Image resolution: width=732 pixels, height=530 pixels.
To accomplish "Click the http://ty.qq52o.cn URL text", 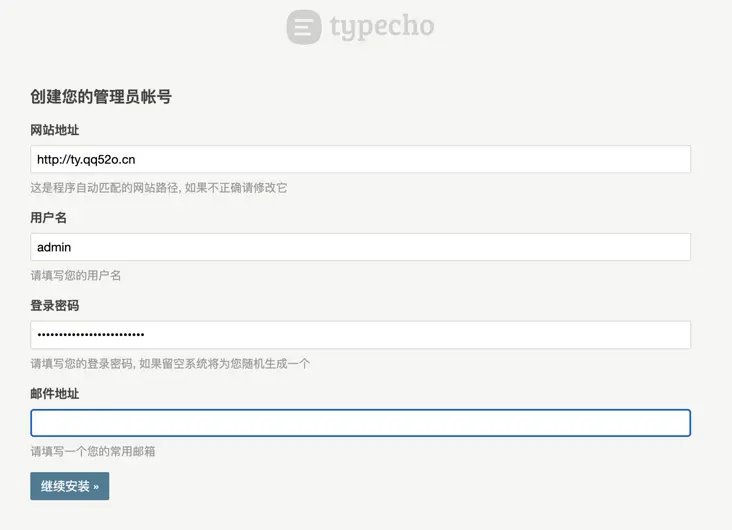I will pos(86,159).
